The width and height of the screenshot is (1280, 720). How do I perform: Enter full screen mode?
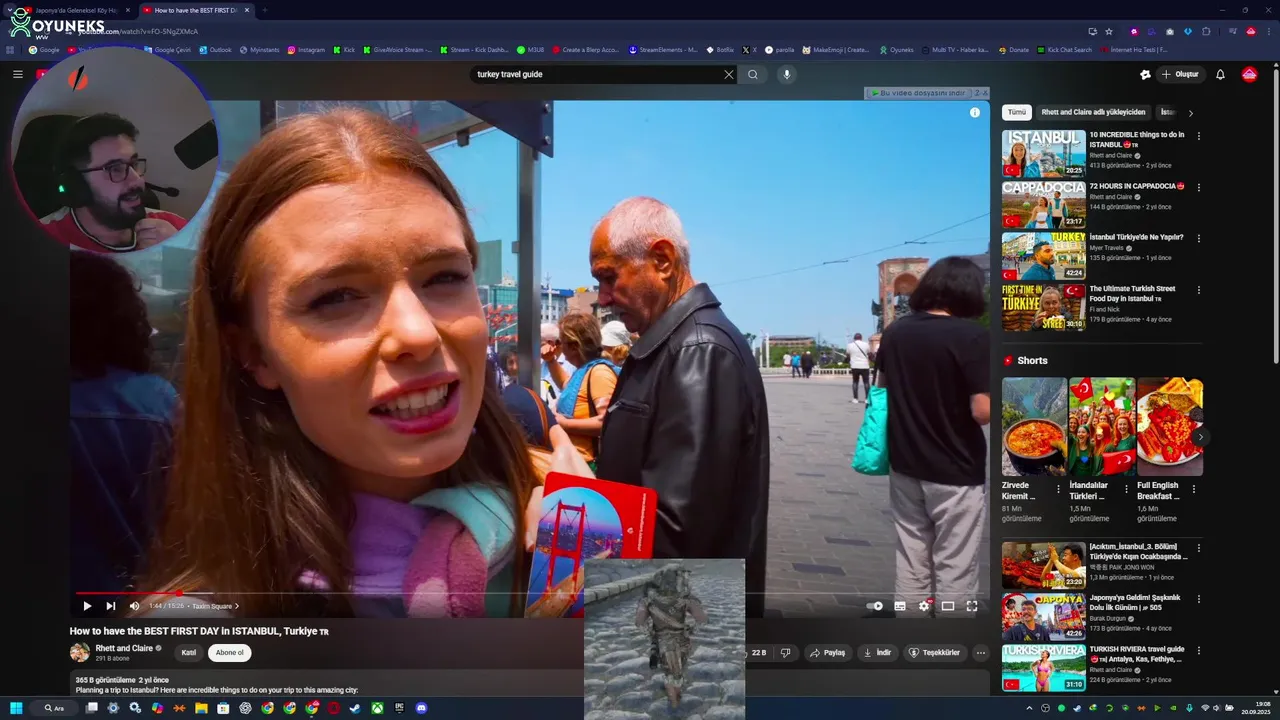tap(972, 606)
